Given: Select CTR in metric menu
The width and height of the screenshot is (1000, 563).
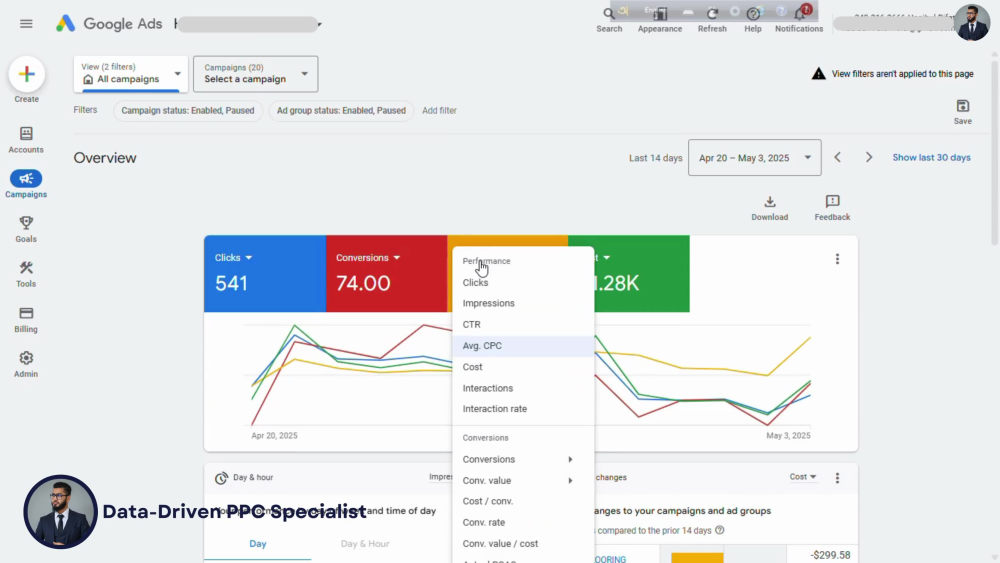Looking at the screenshot, I should click(x=523, y=325).
